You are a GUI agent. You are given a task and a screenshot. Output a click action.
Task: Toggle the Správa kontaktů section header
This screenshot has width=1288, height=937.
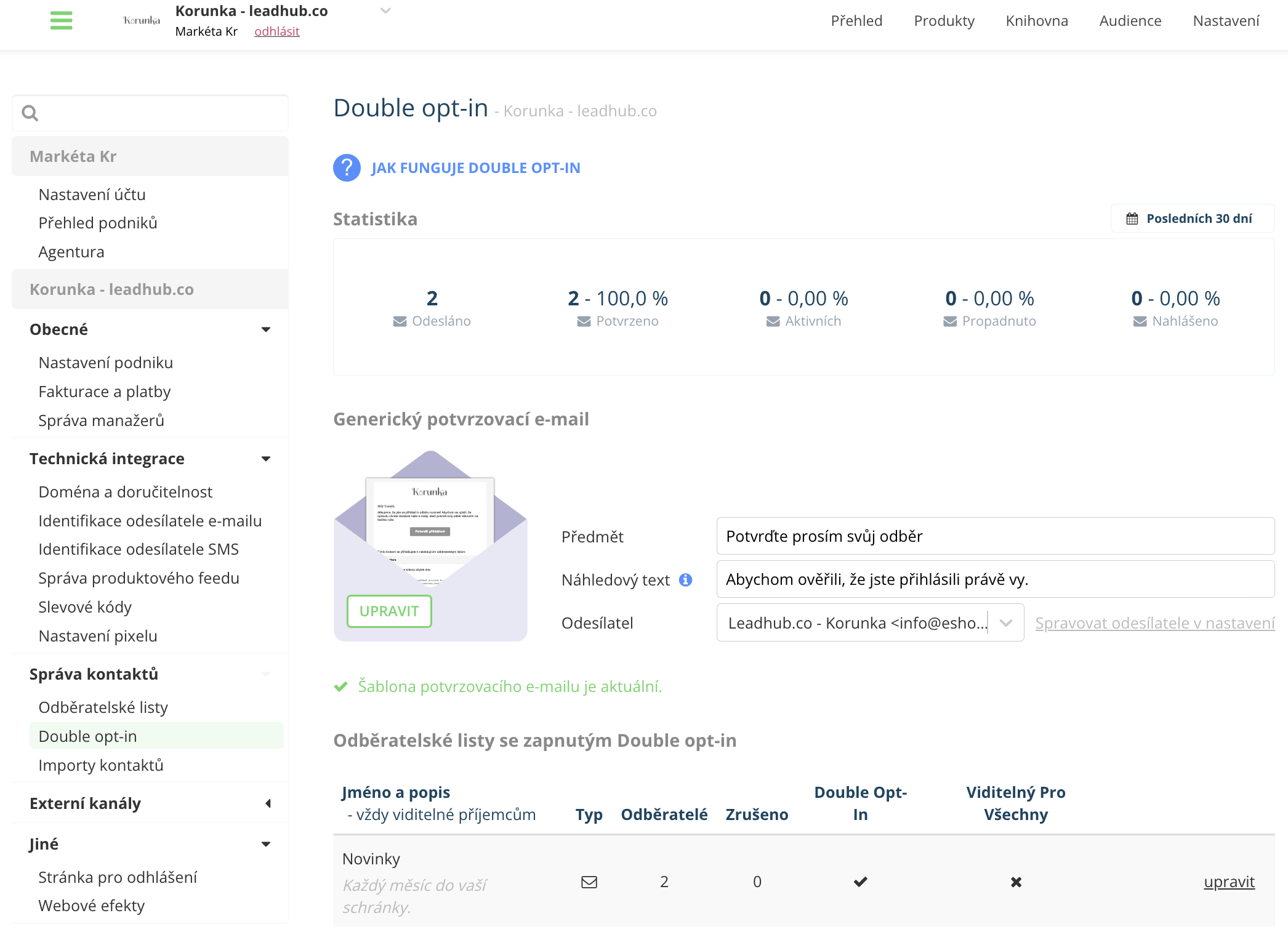coord(150,674)
